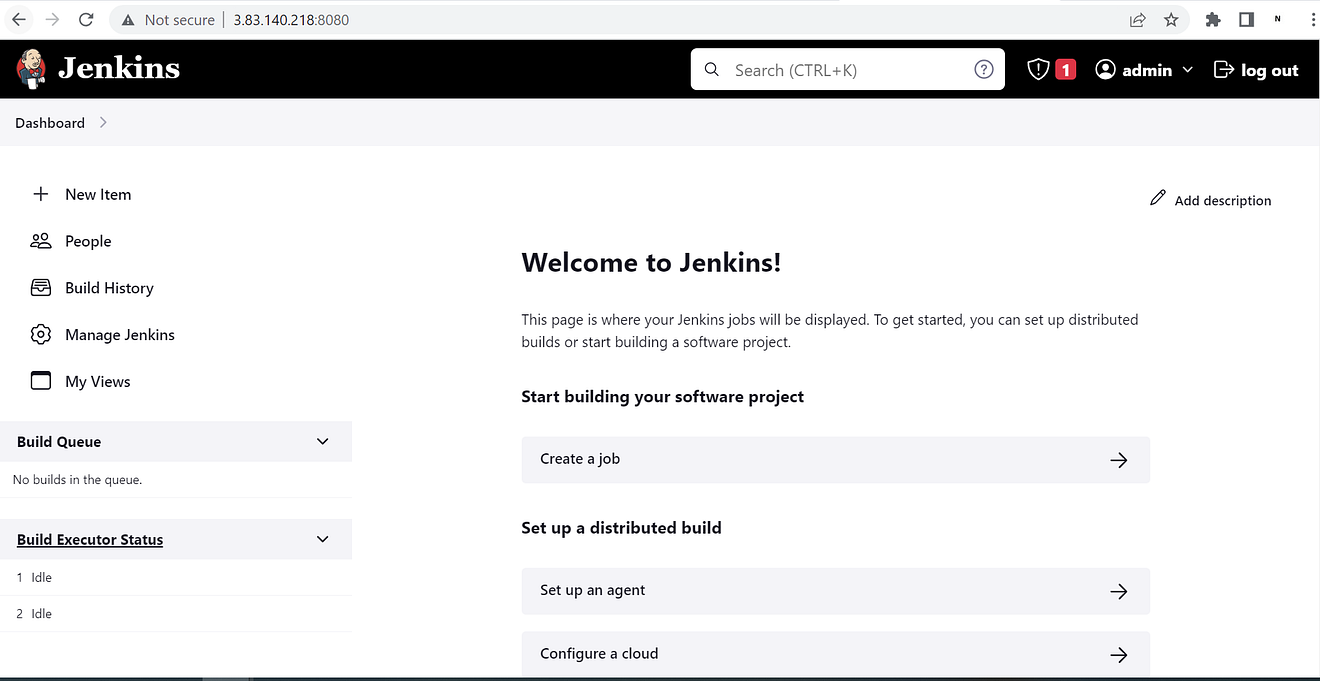Click the search magnifier icon
This screenshot has height=681, width=1320.
coord(712,69)
